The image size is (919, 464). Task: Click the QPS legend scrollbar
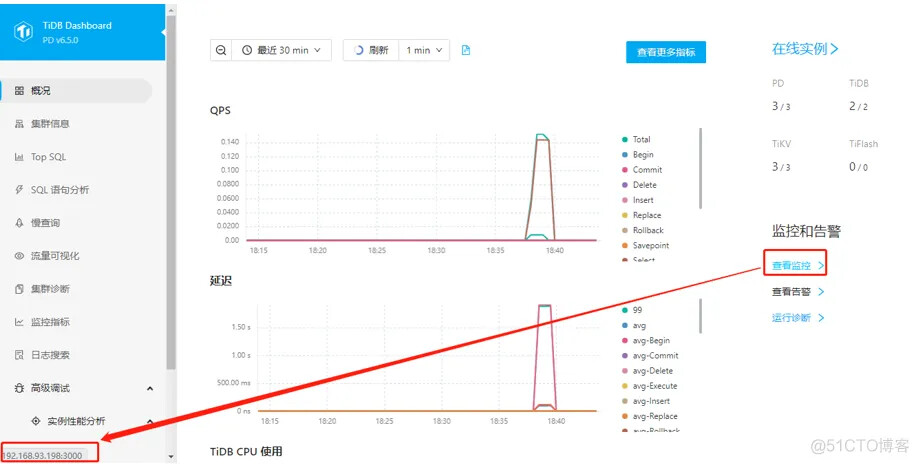pos(700,169)
